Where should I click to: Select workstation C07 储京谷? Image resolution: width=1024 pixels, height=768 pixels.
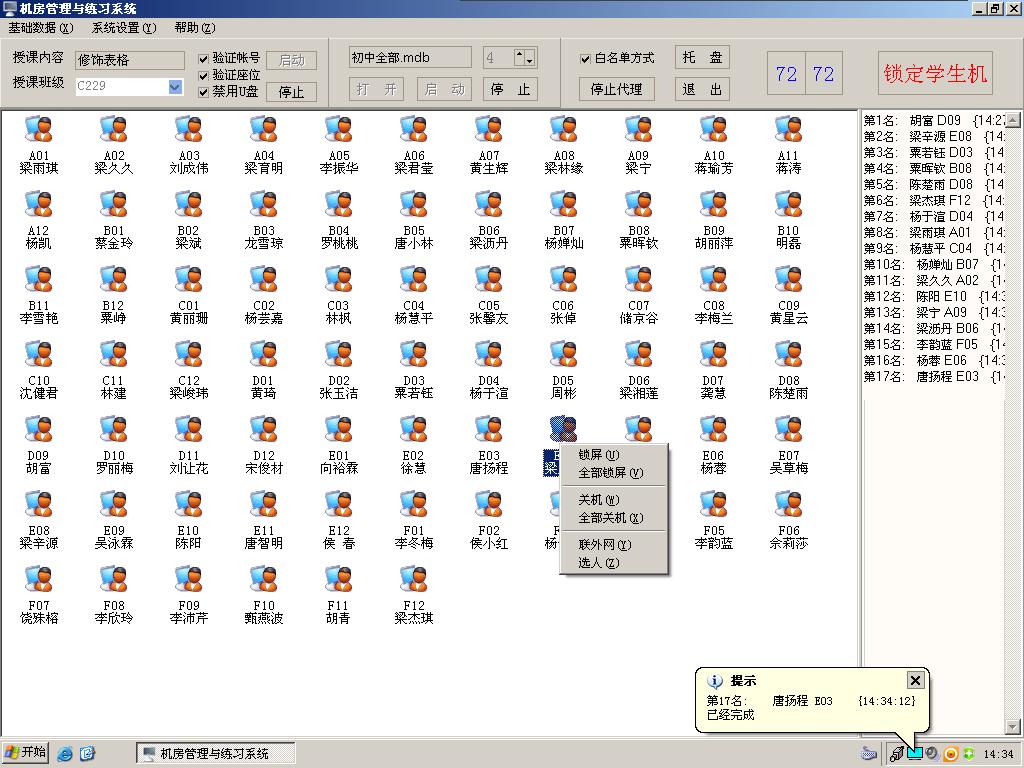(x=638, y=280)
